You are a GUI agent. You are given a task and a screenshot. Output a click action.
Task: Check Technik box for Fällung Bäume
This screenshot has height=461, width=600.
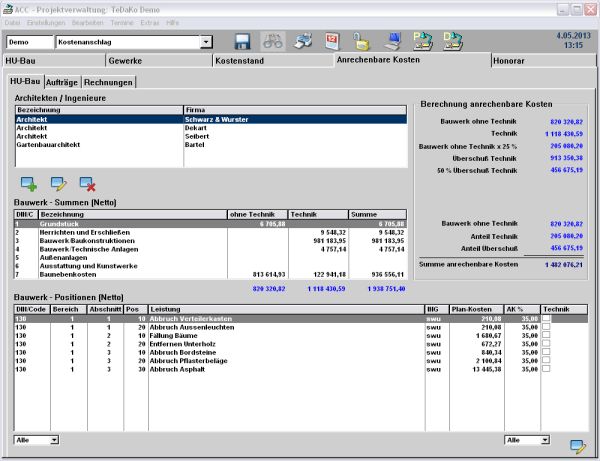coord(546,333)
